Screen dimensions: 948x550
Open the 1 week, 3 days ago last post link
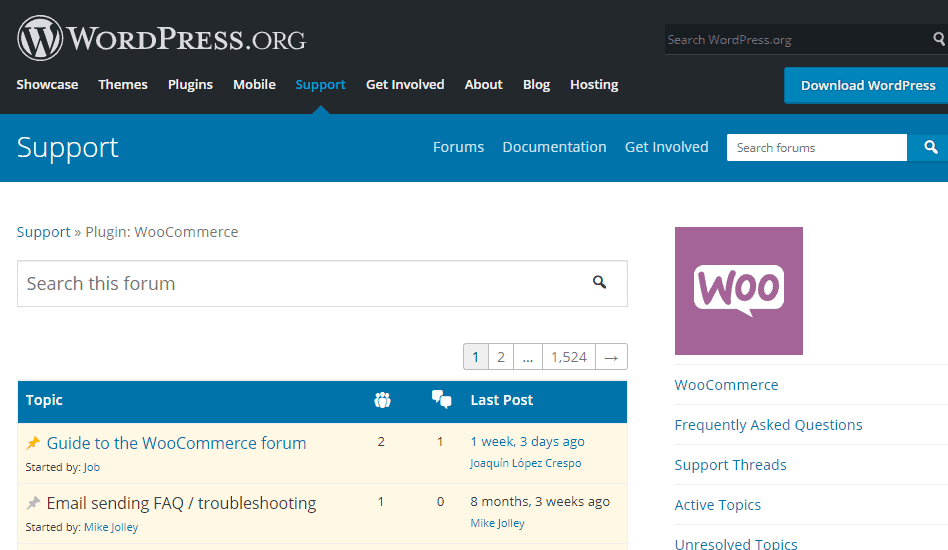[528, 441]
